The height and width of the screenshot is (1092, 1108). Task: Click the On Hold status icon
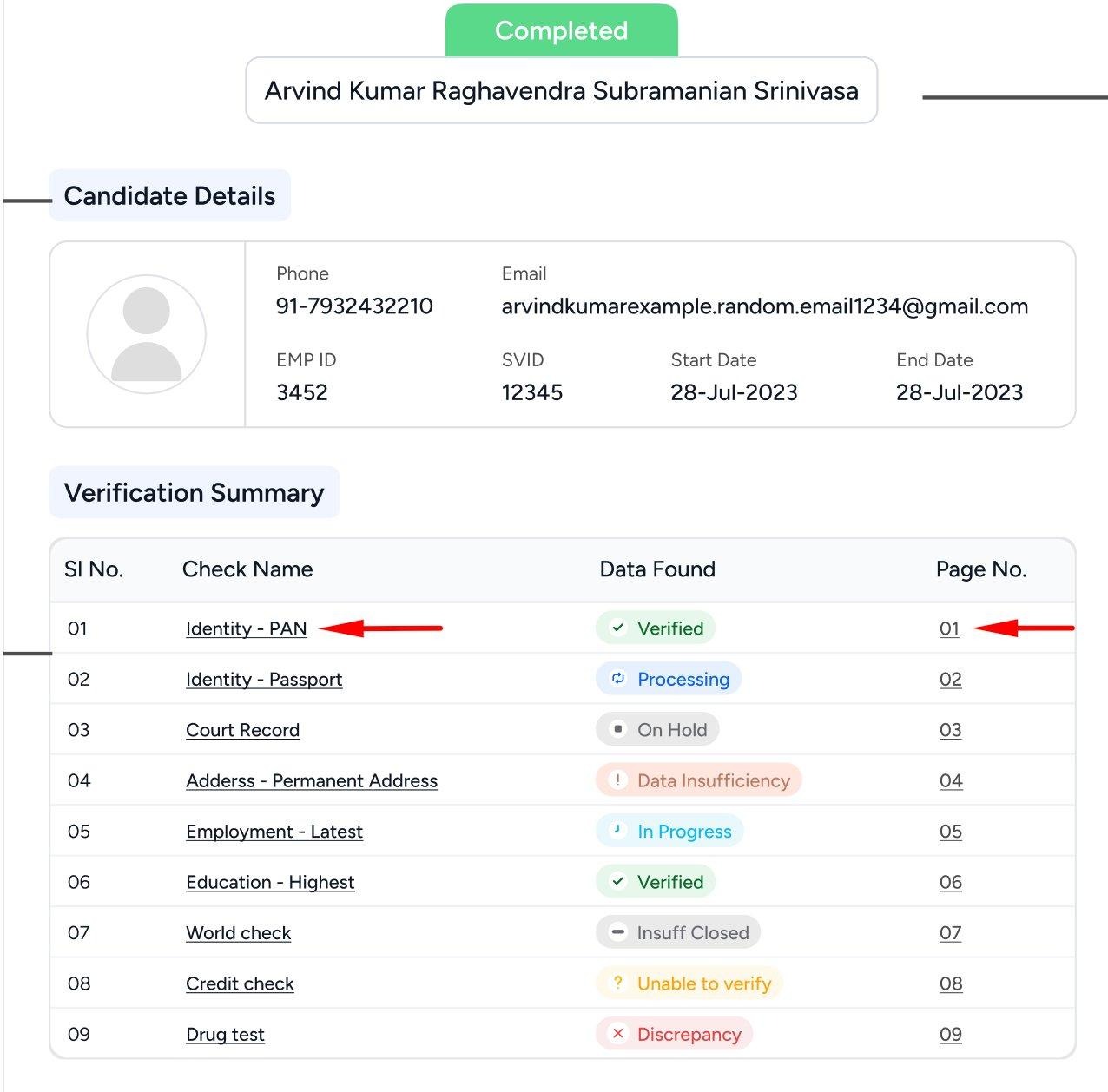tap(618, 729)
